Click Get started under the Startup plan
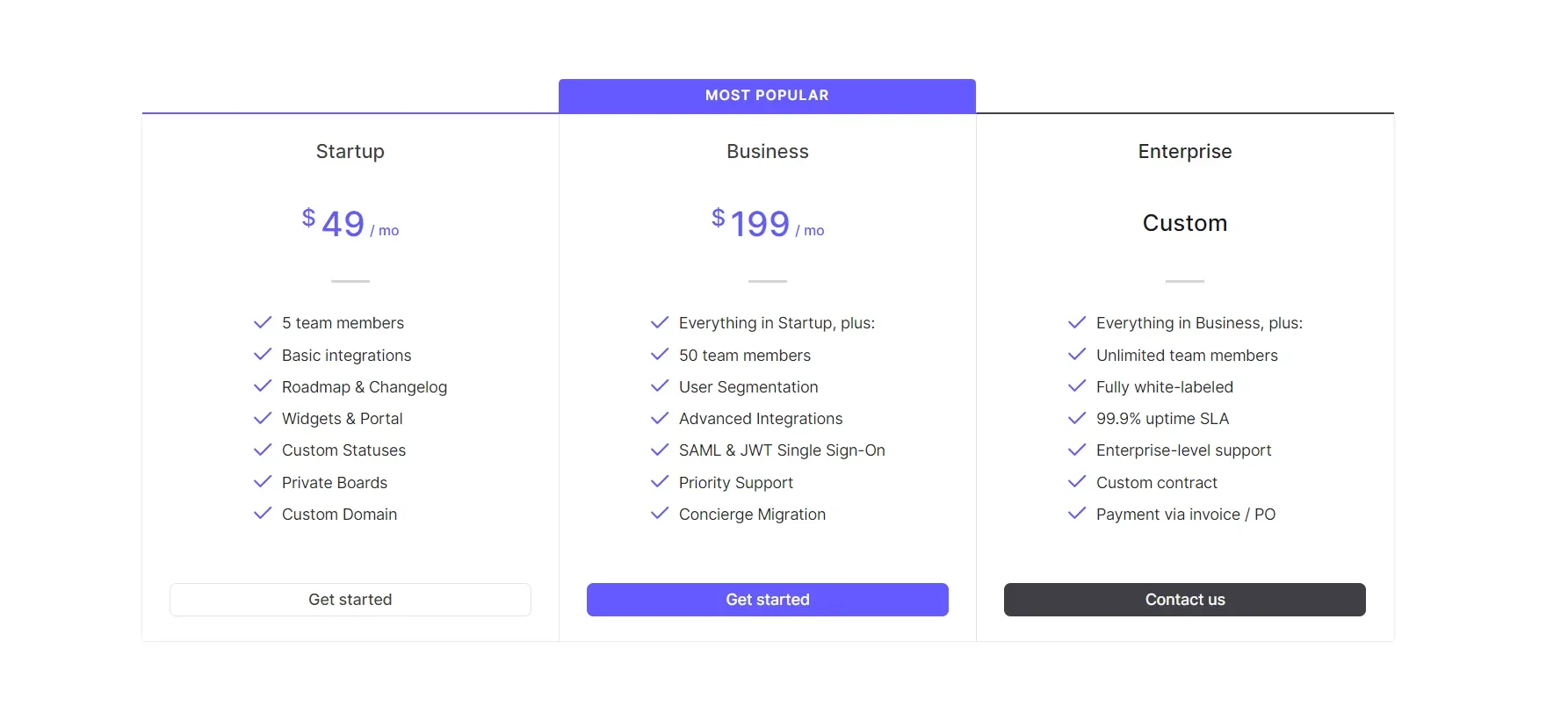This screenshot has width=1568, height=720. click(350, 599)
